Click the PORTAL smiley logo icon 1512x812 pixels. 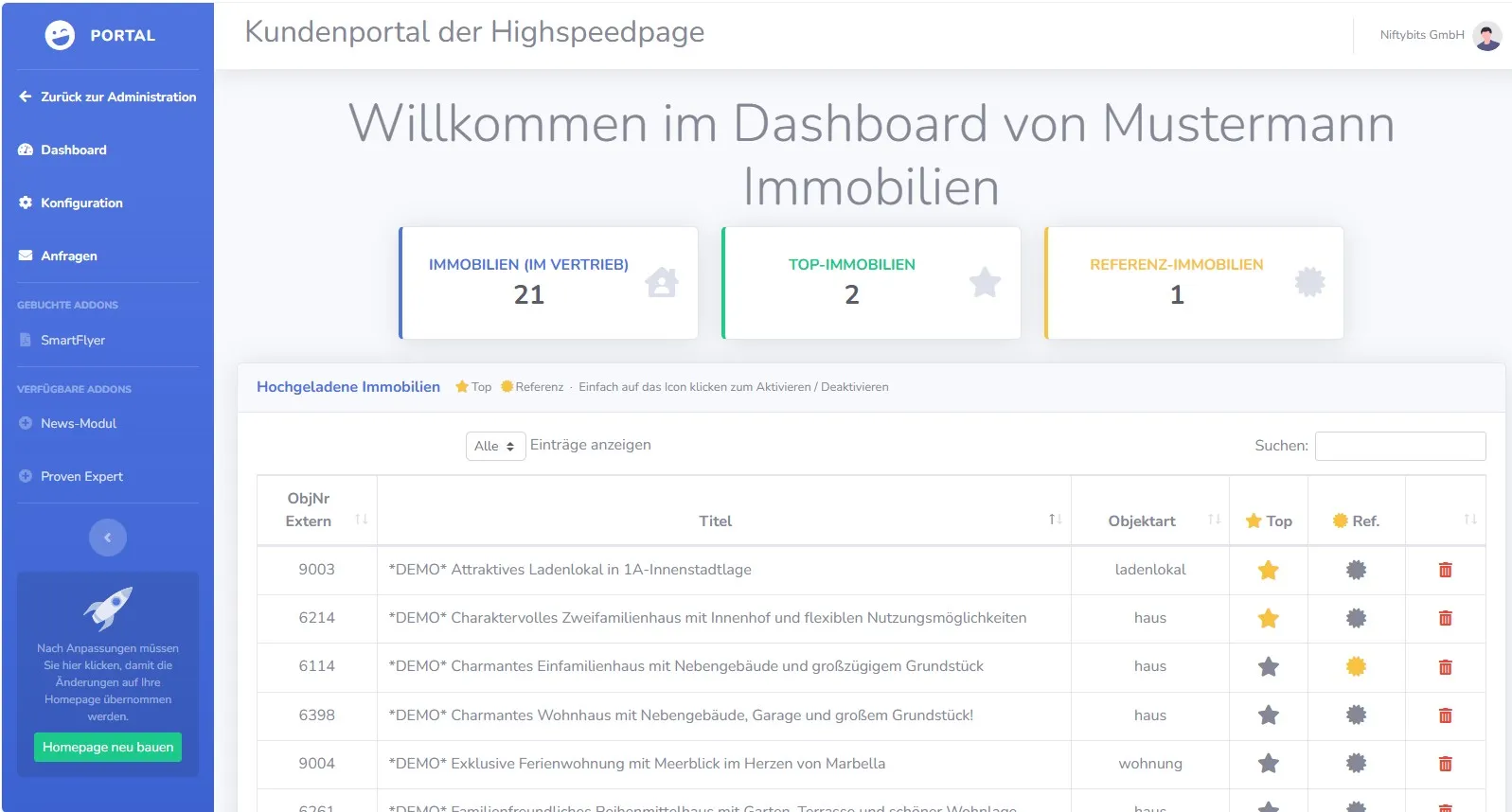(60, 35)
